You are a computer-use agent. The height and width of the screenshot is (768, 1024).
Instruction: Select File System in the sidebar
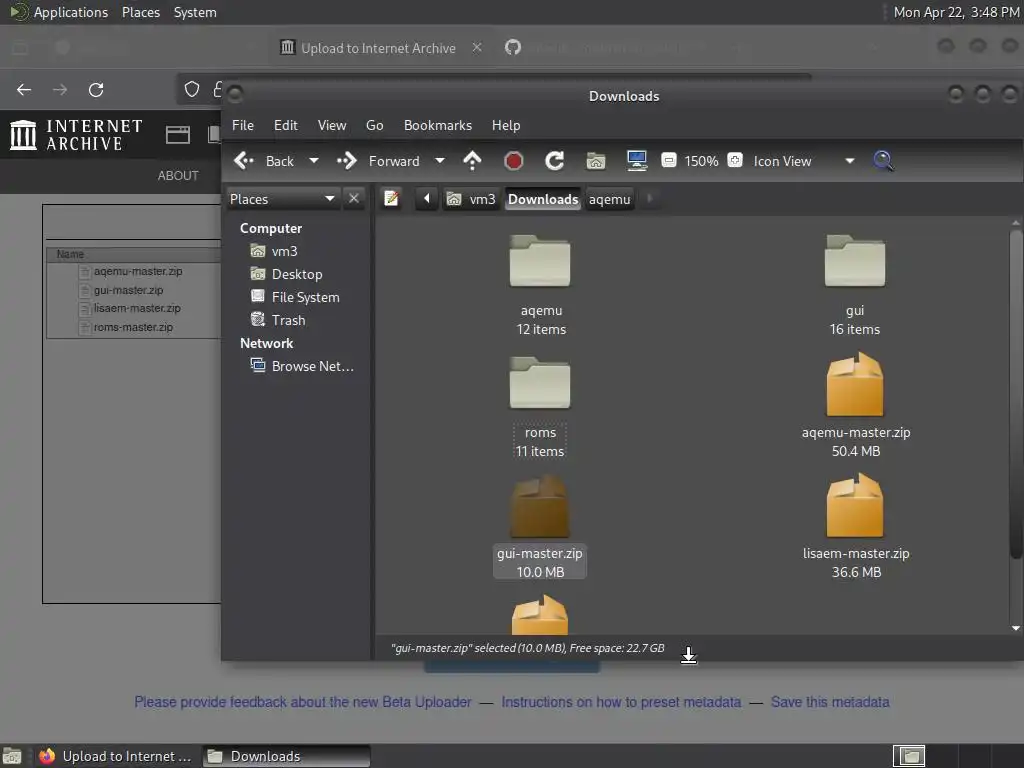click(295, 296)
